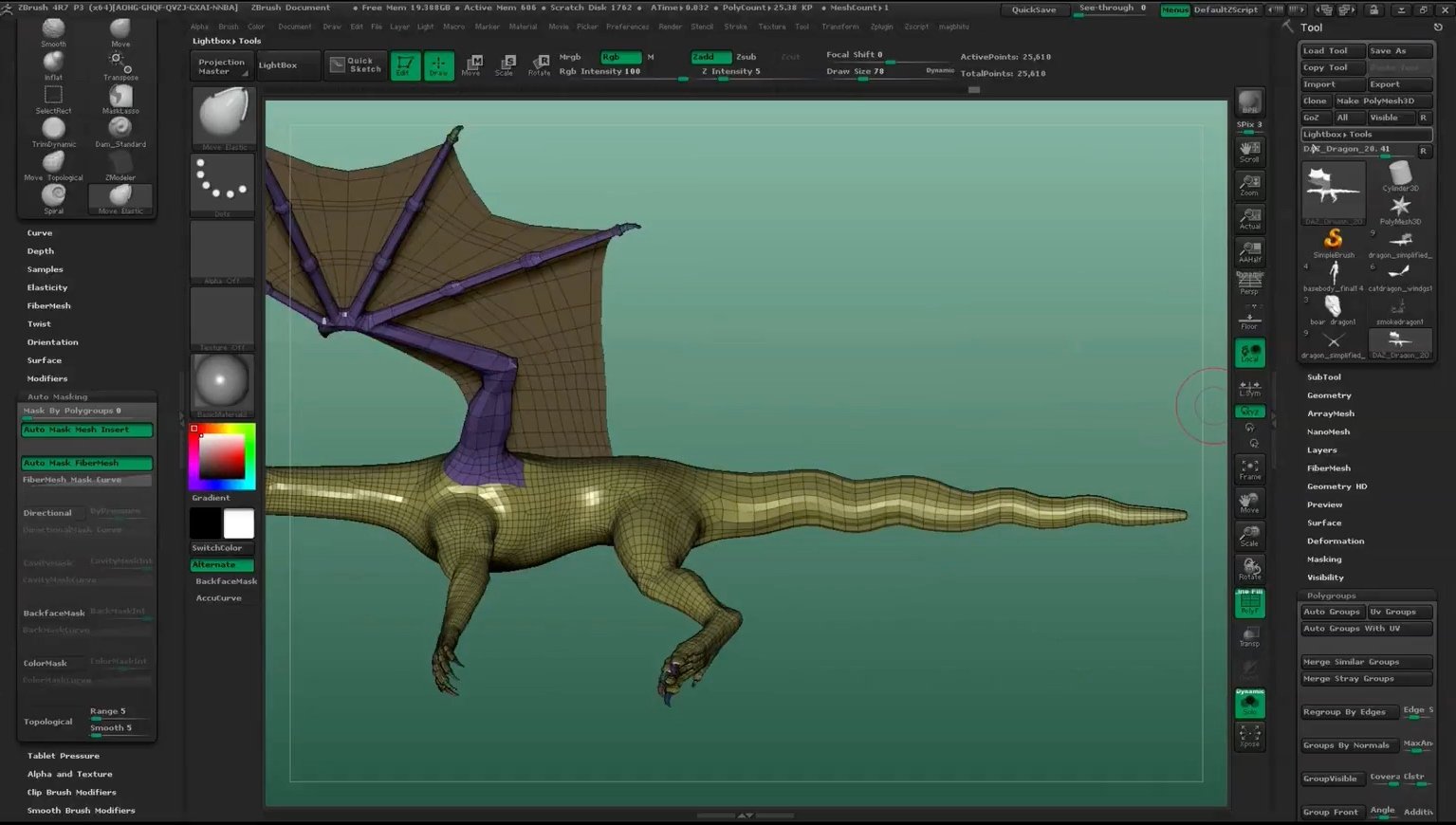The width and height of the screenshot is (1456, 825).
Task: Select the top shelf Scale mode icon
Action: click(x=505, y=64)
